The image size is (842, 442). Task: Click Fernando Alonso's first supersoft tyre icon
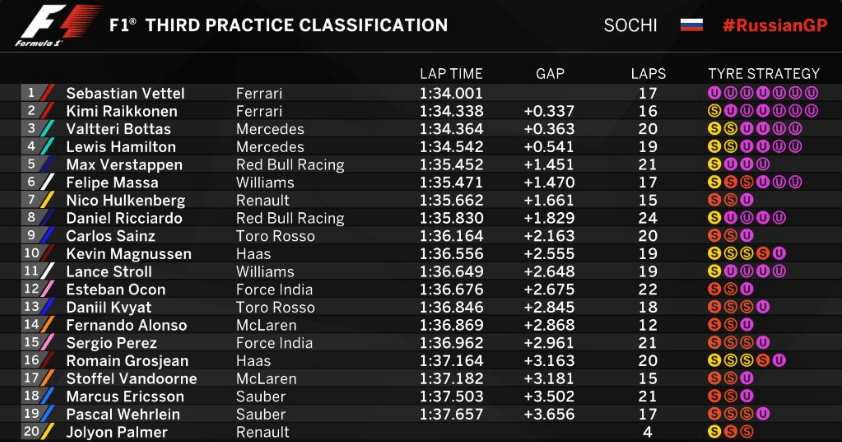pyautogui.click(x=714, y=325)
